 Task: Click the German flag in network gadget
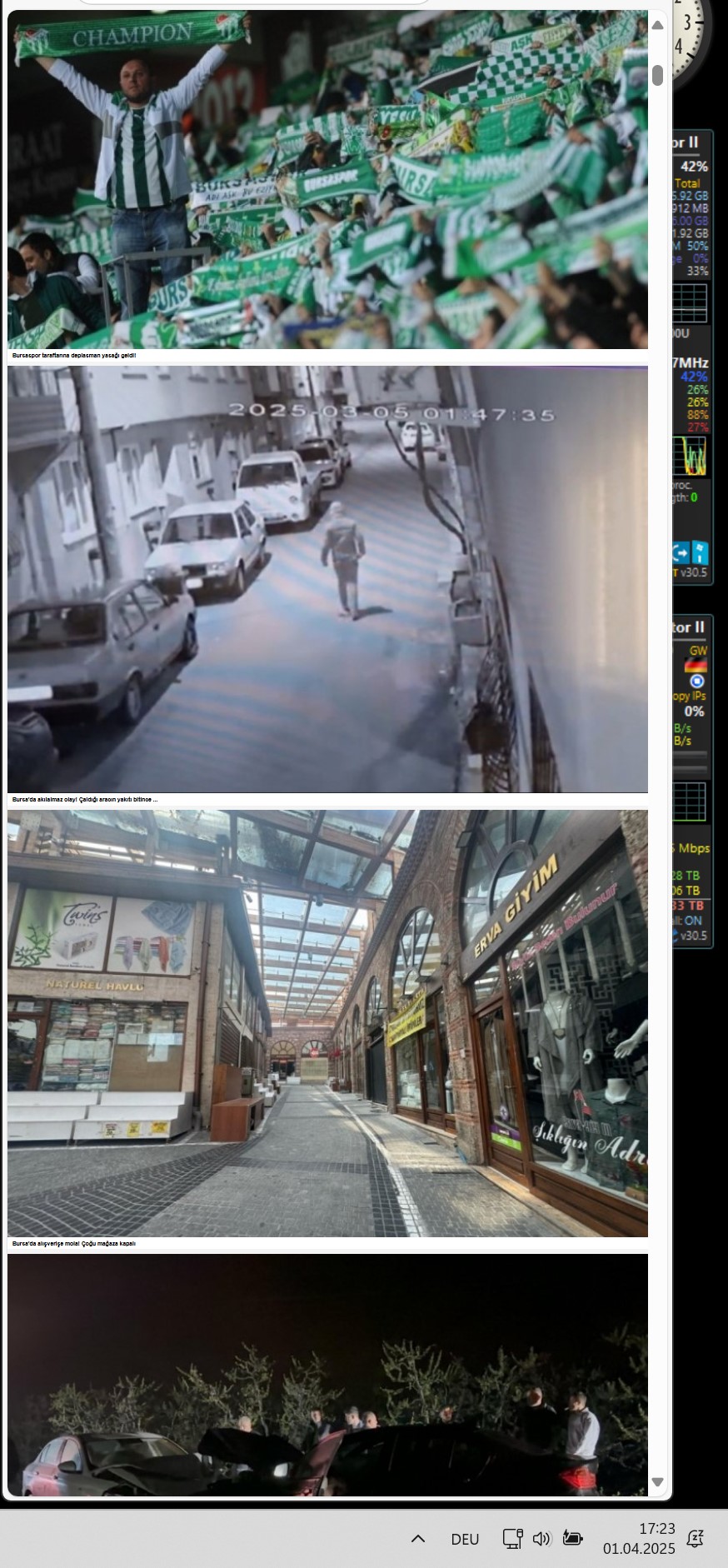696,665
